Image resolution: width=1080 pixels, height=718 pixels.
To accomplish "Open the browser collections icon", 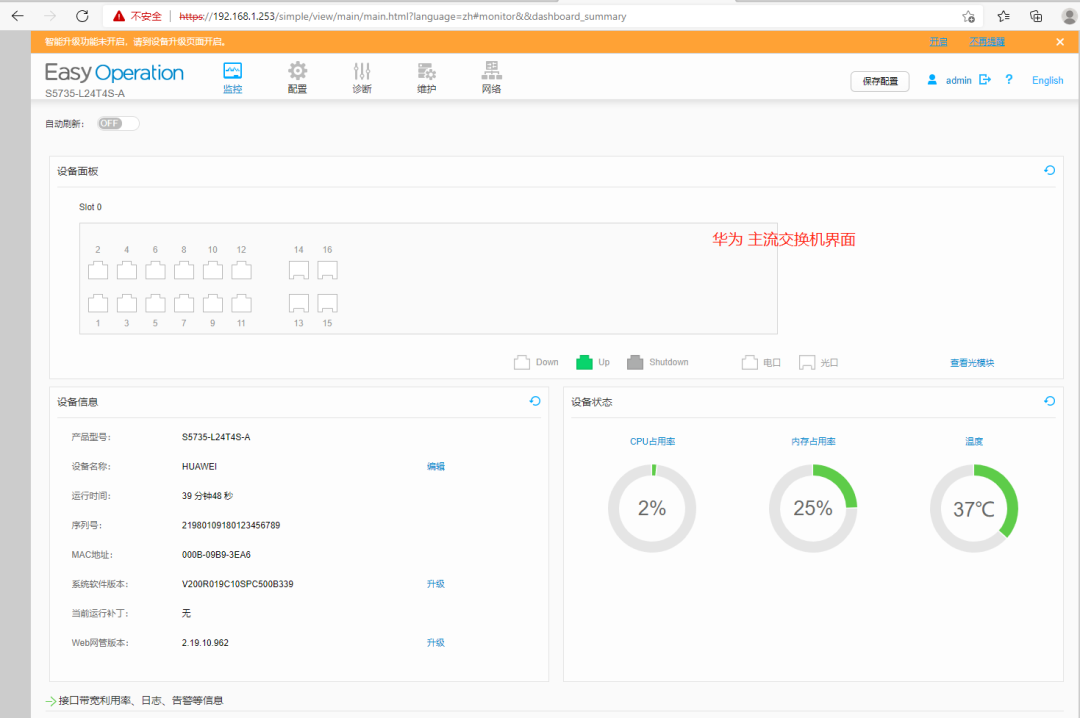I will click(x=1036, y=16).
